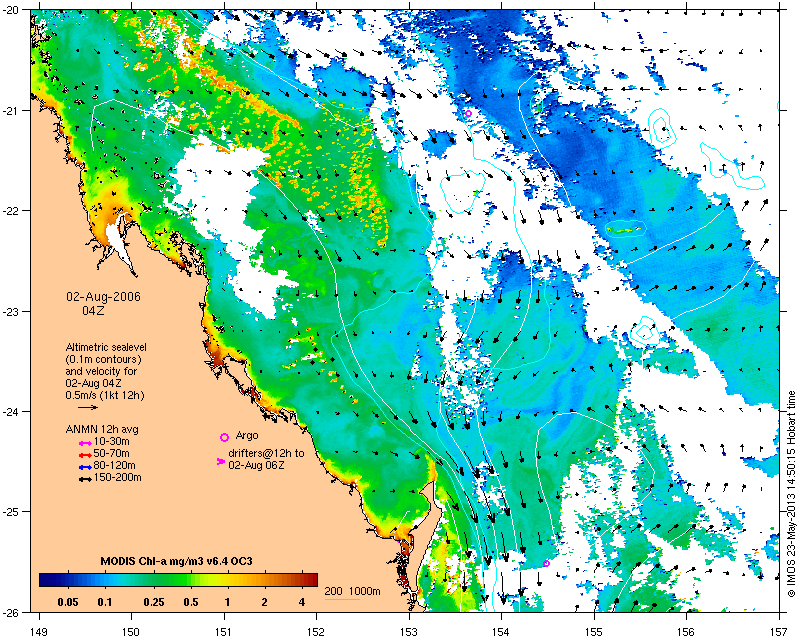Image resolution: width=800 pixels, height=640 pixels.
Task: Click the longitude axis label '157'
Action: (x=780, y=632)
